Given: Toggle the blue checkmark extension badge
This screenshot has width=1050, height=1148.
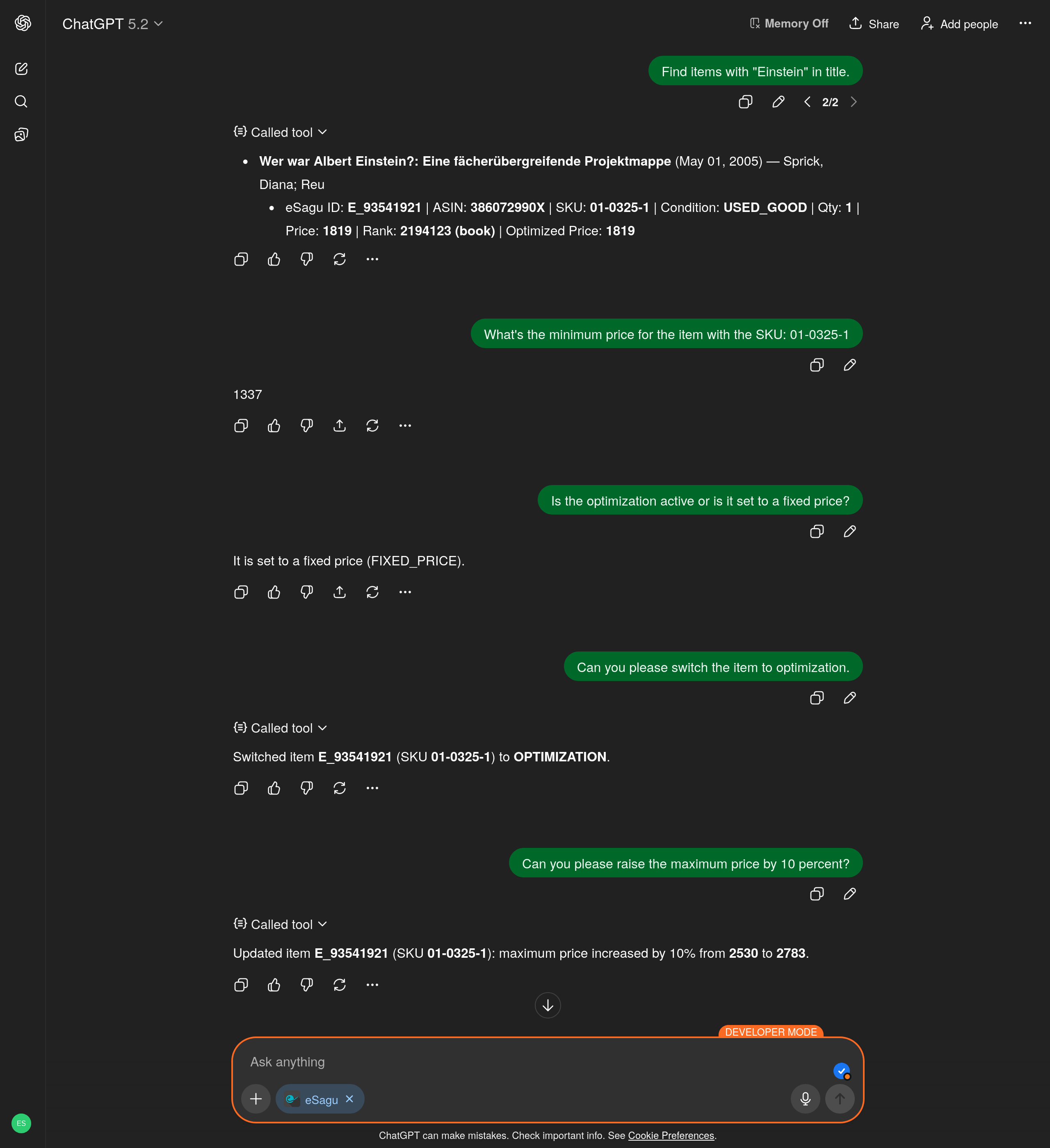Looking at the screenshot, I should (x=842, y=1071).
